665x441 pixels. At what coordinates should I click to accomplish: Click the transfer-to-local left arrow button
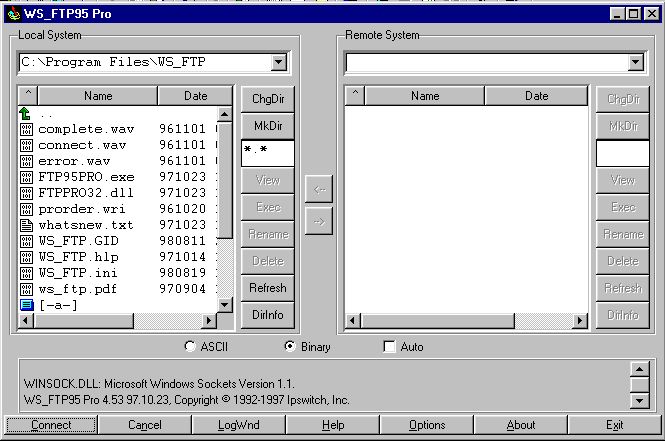pyautogui.click(x=319, y=189)
